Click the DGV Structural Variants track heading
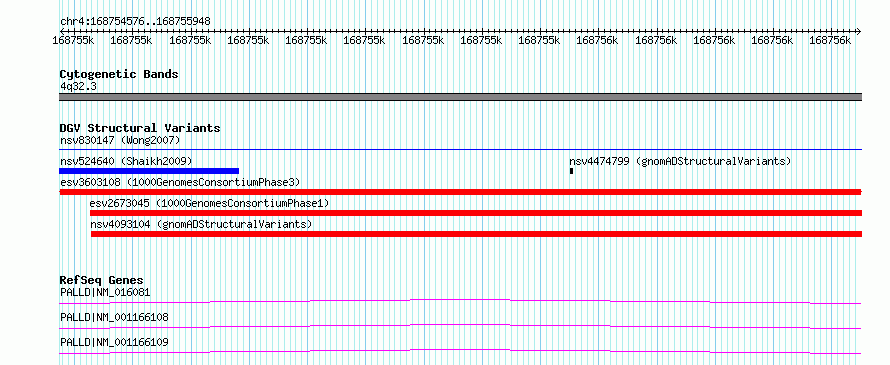Image resolution: width=890 pixels, height=365 pixels. (x=140, y=128)
